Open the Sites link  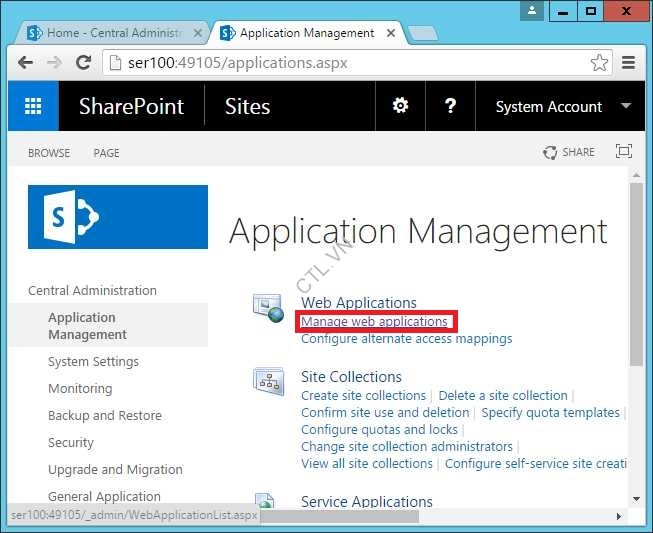[x=247, y=106]
